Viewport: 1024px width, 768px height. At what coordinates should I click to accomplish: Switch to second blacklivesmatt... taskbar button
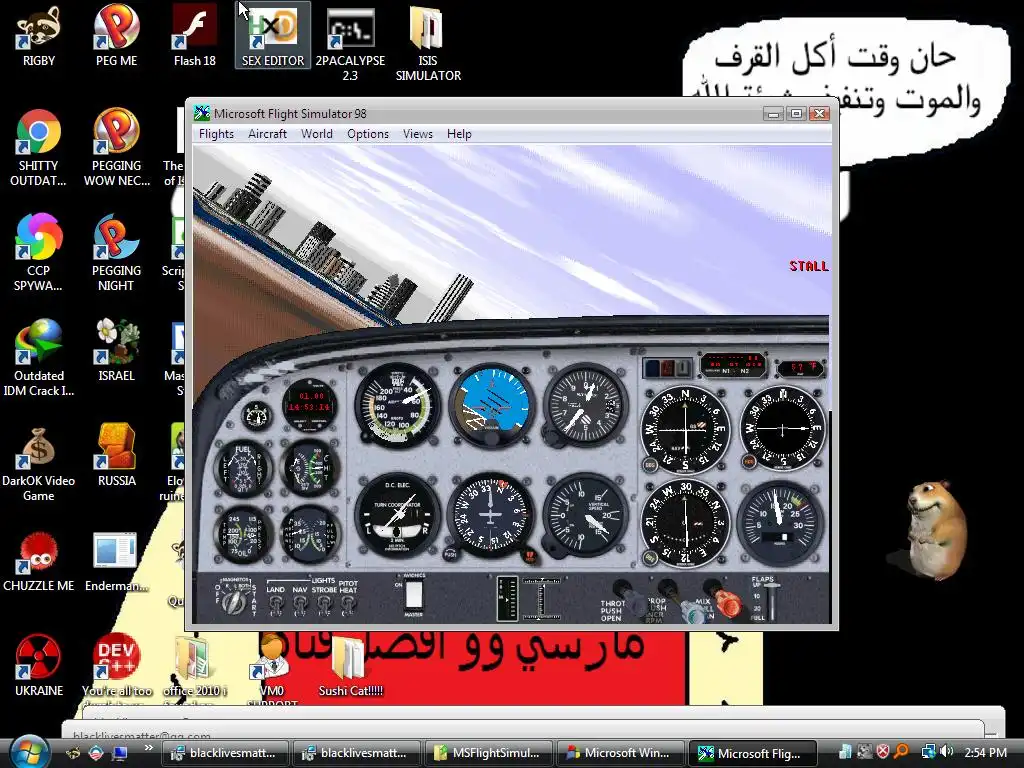(357, 753)
